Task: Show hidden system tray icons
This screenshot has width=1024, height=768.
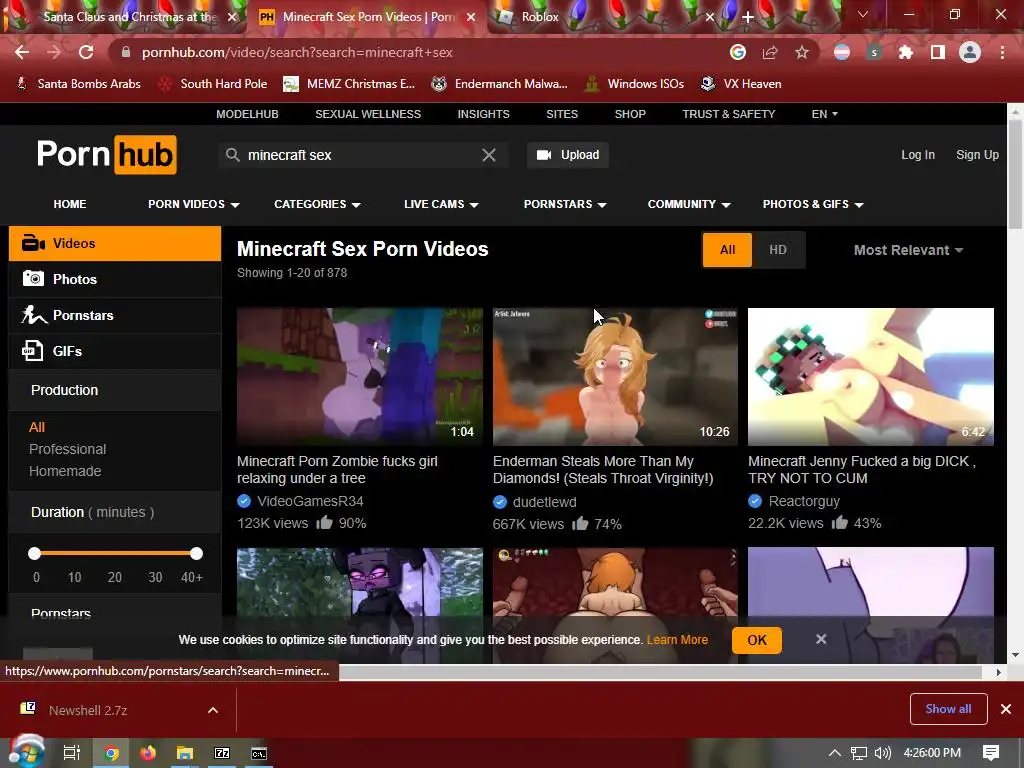Action: tap(835, 753)
